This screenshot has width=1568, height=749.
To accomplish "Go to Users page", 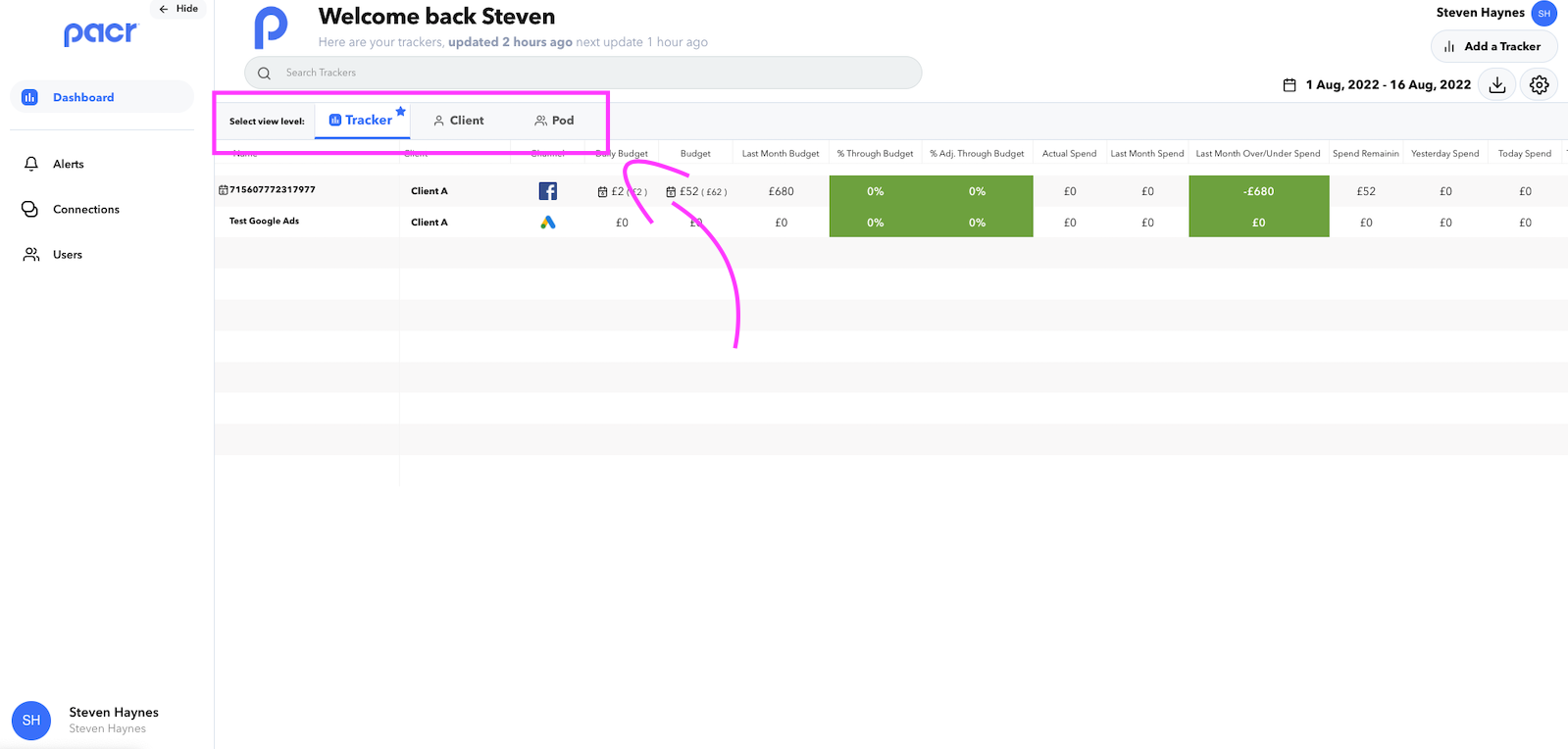I will [x=67, y=254].
